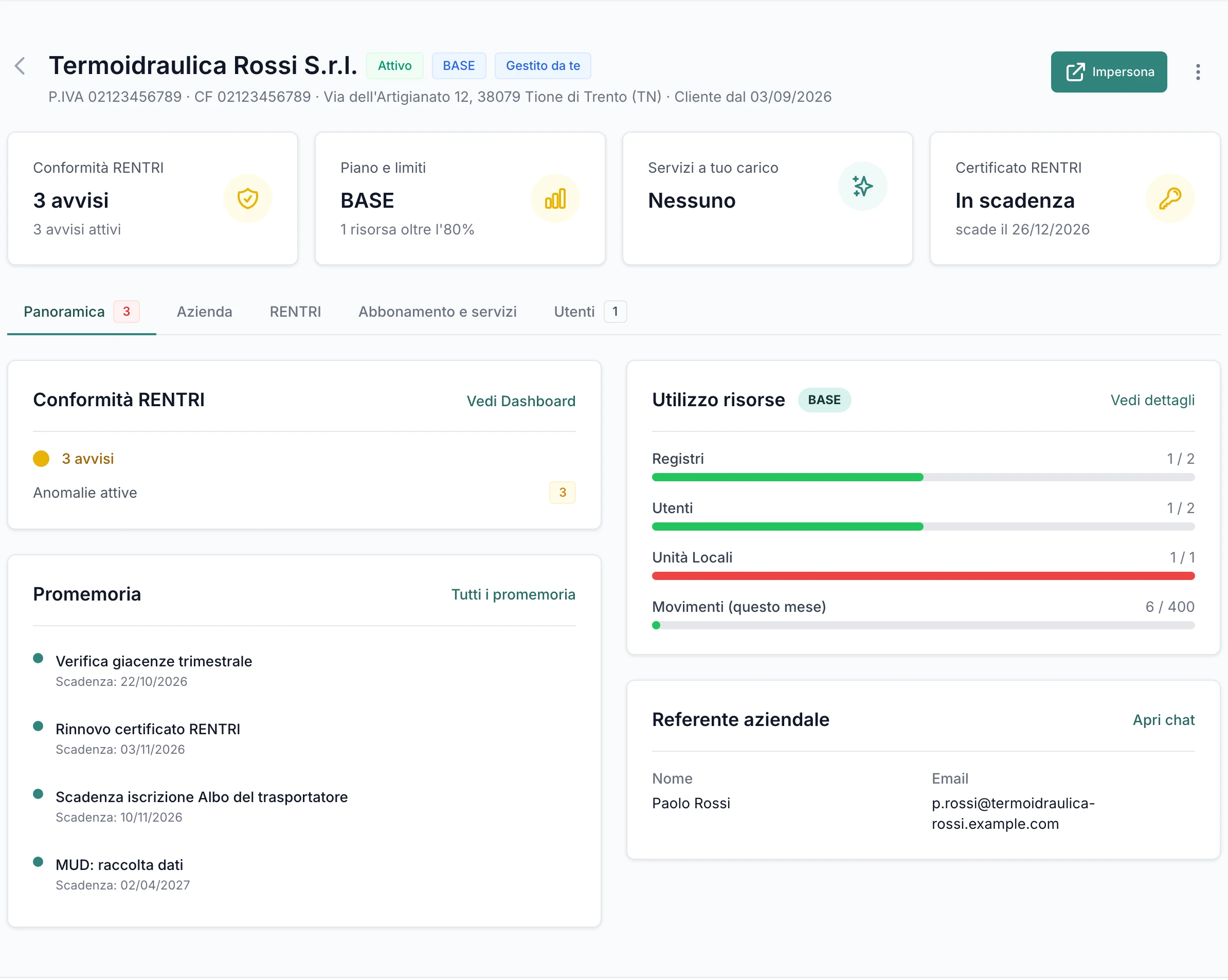Click the 6 / 400 movimenti value

[x=1169, y=607]
